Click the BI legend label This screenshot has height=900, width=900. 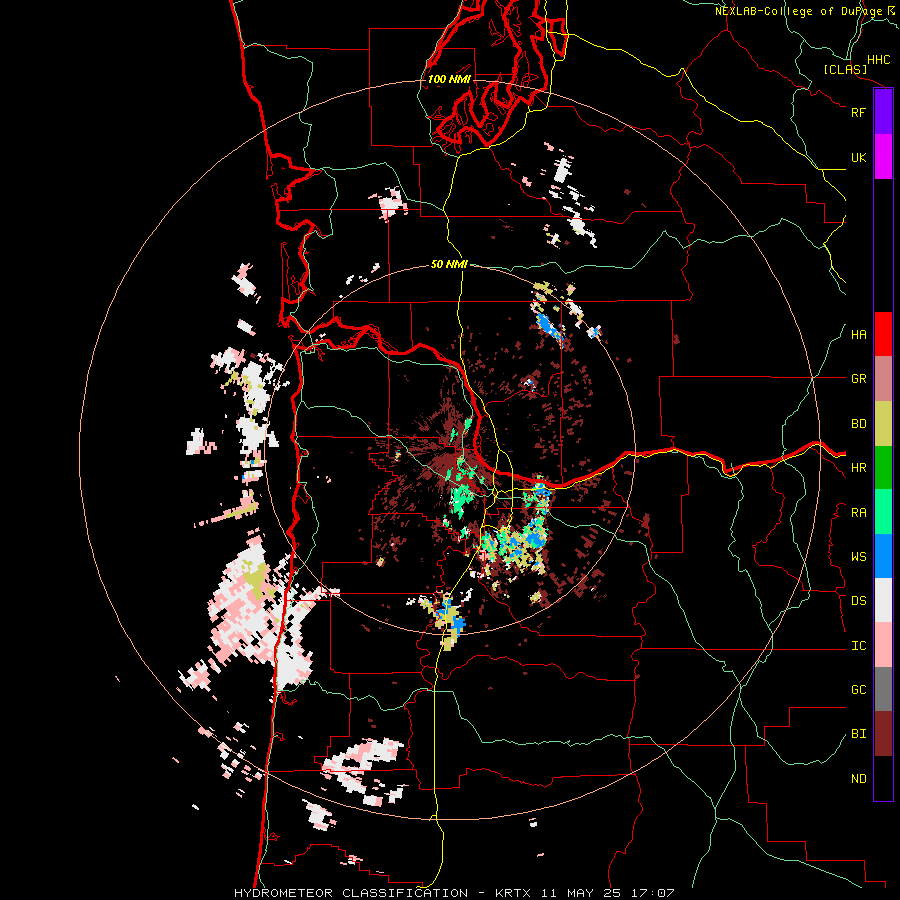858,734
